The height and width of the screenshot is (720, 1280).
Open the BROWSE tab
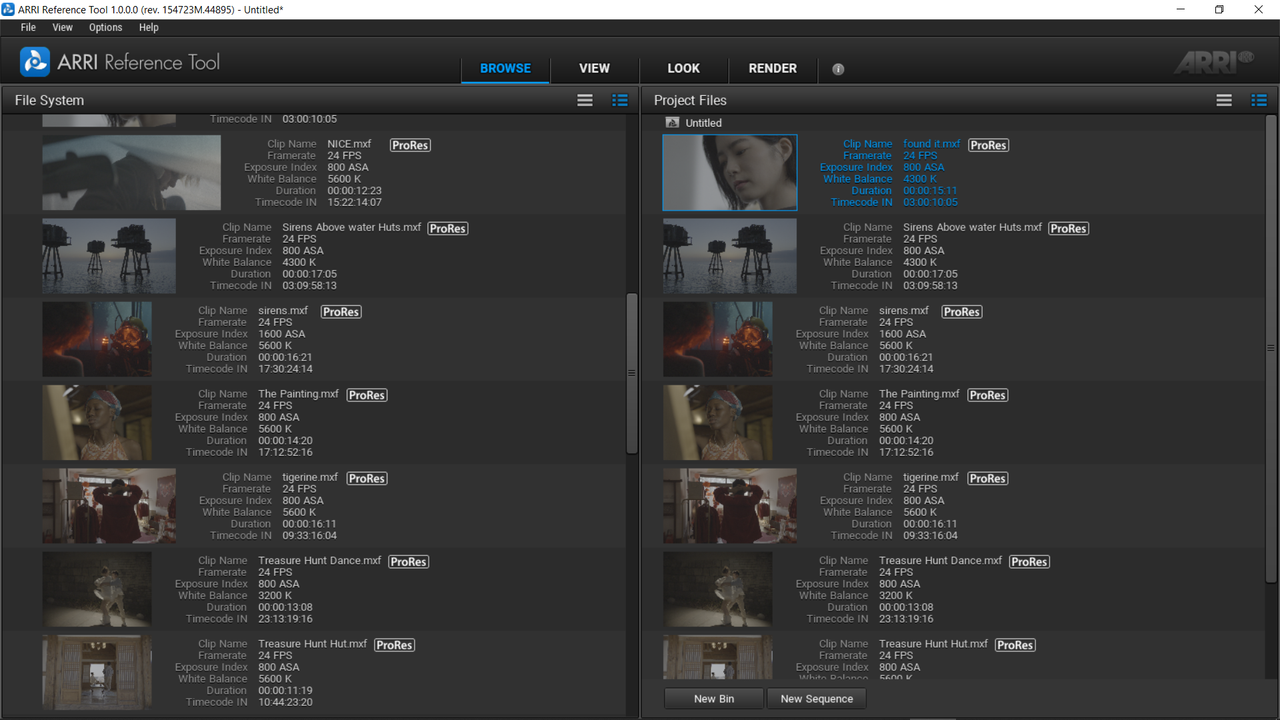(505, 69)
